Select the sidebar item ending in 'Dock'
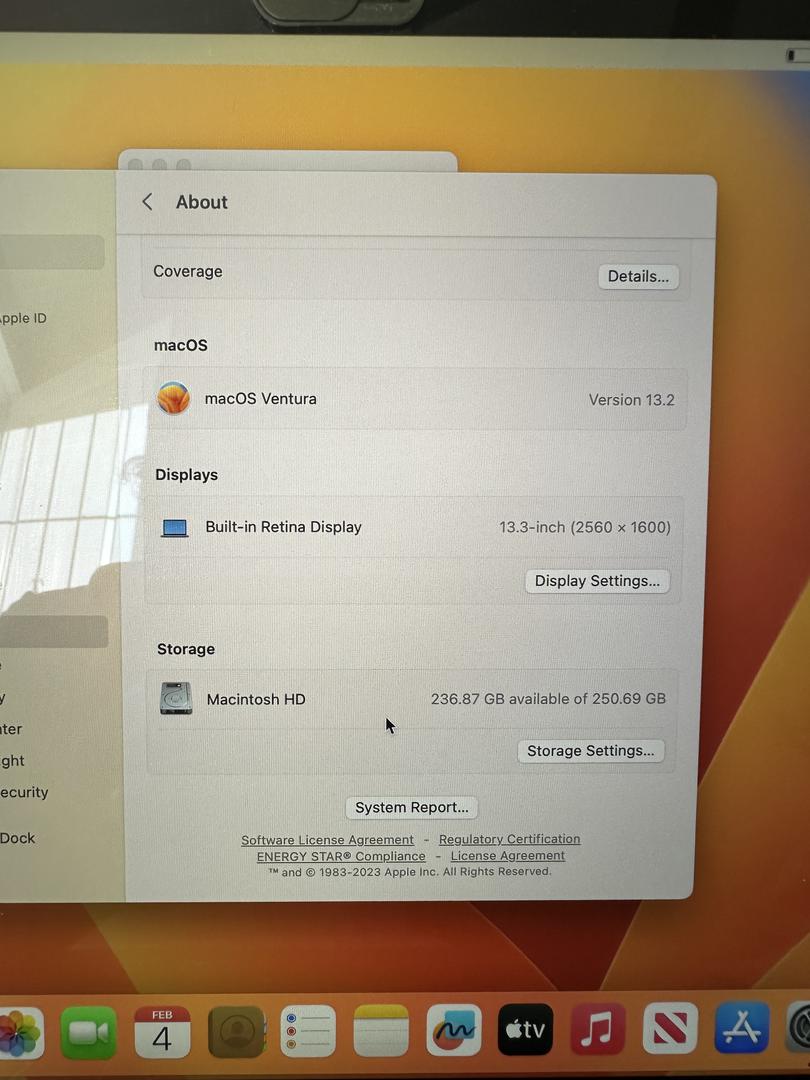The width and height of the screenshot is (810, 1080). tap(17, 838)
